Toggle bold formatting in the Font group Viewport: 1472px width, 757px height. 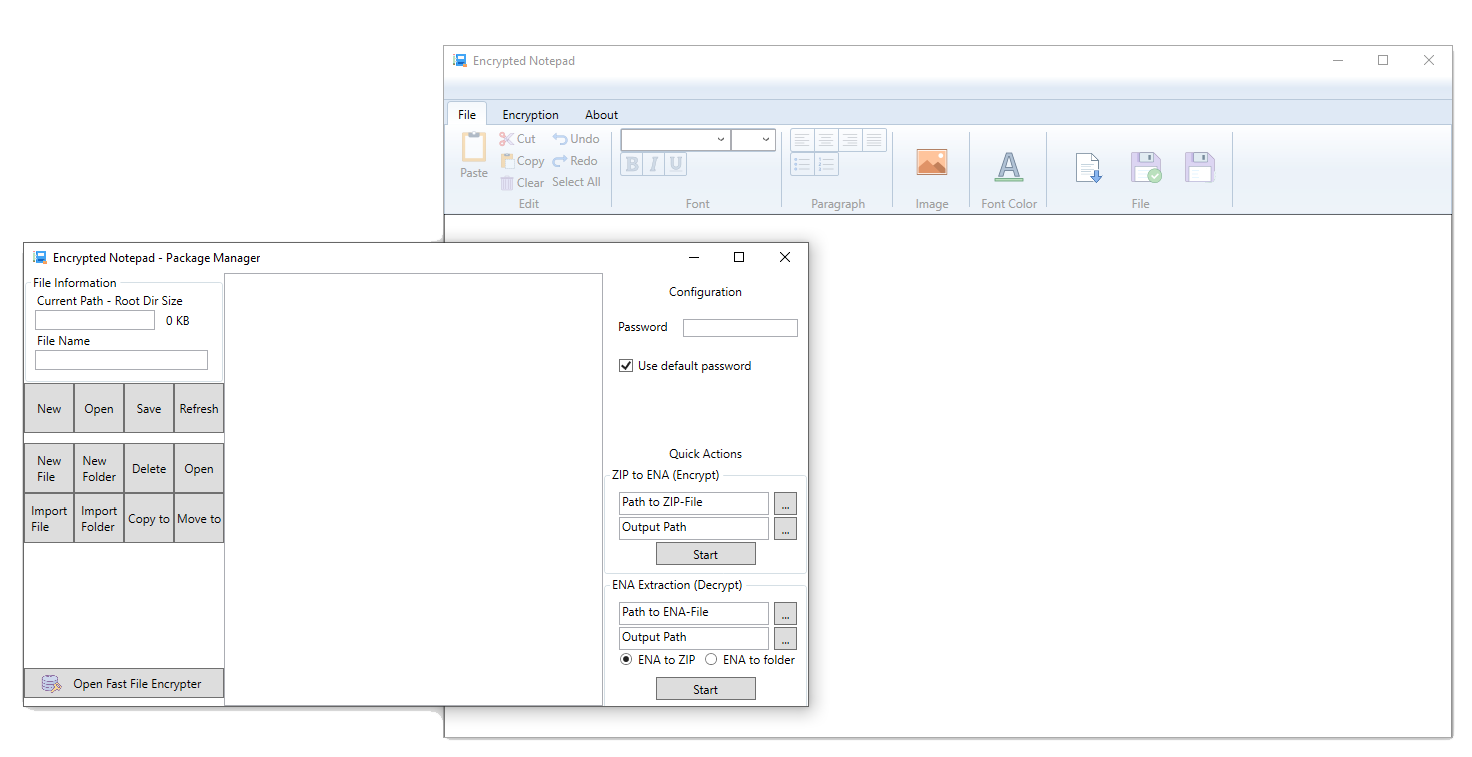coord(631,165)
